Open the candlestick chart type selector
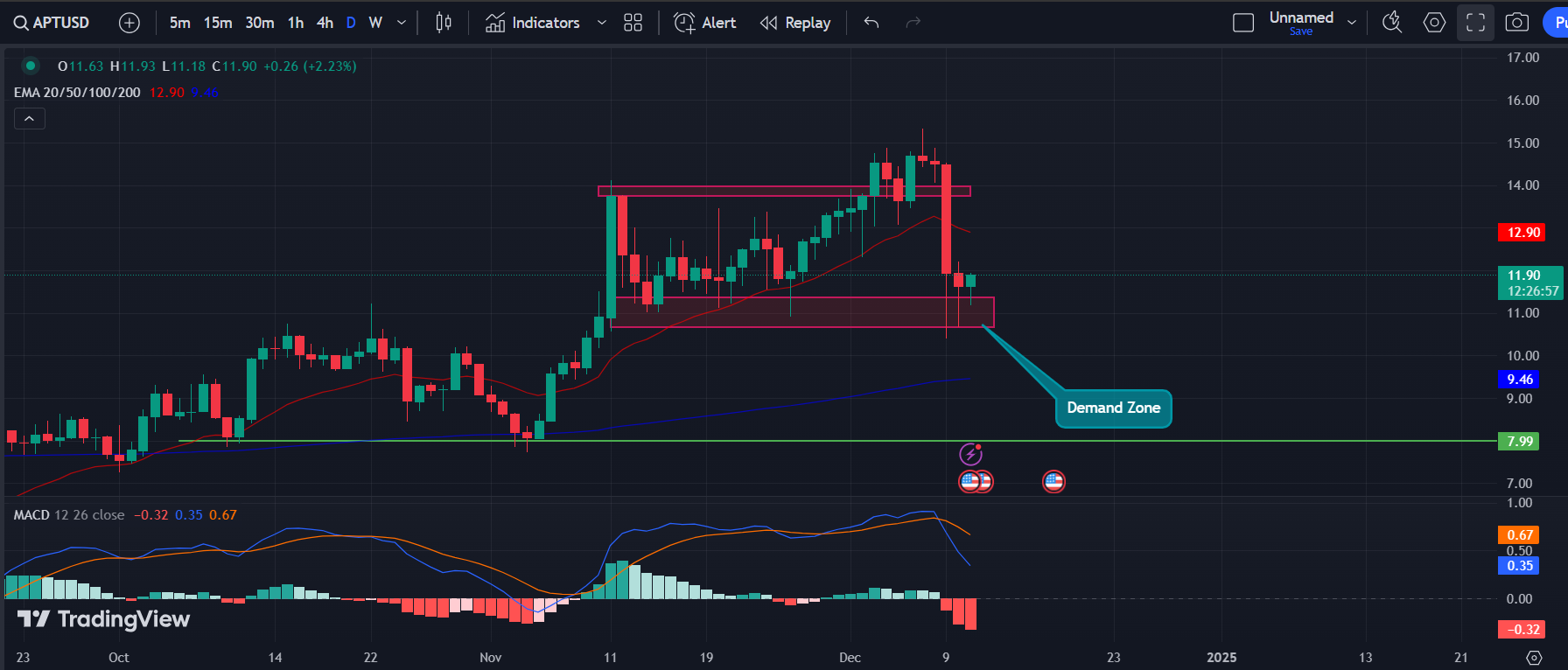1568x670 pixels. click(x=444, y=23)
